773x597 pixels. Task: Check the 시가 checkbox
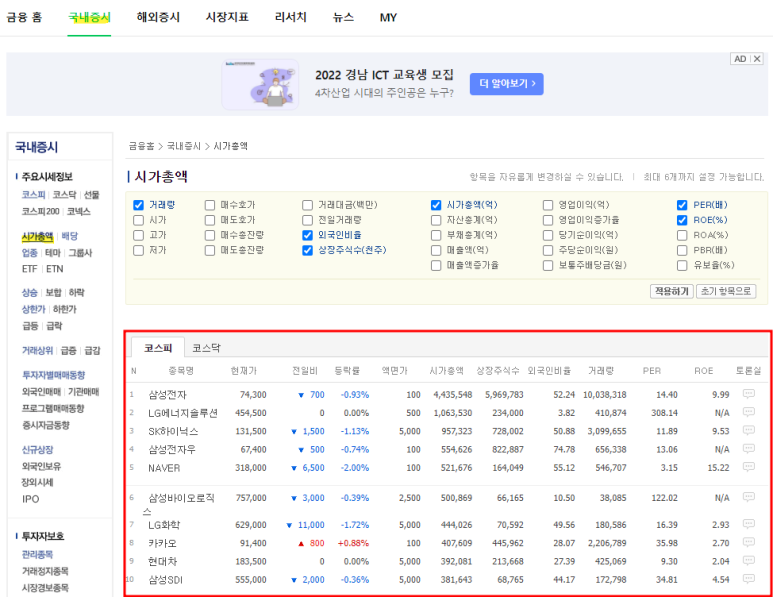(139, 220)
